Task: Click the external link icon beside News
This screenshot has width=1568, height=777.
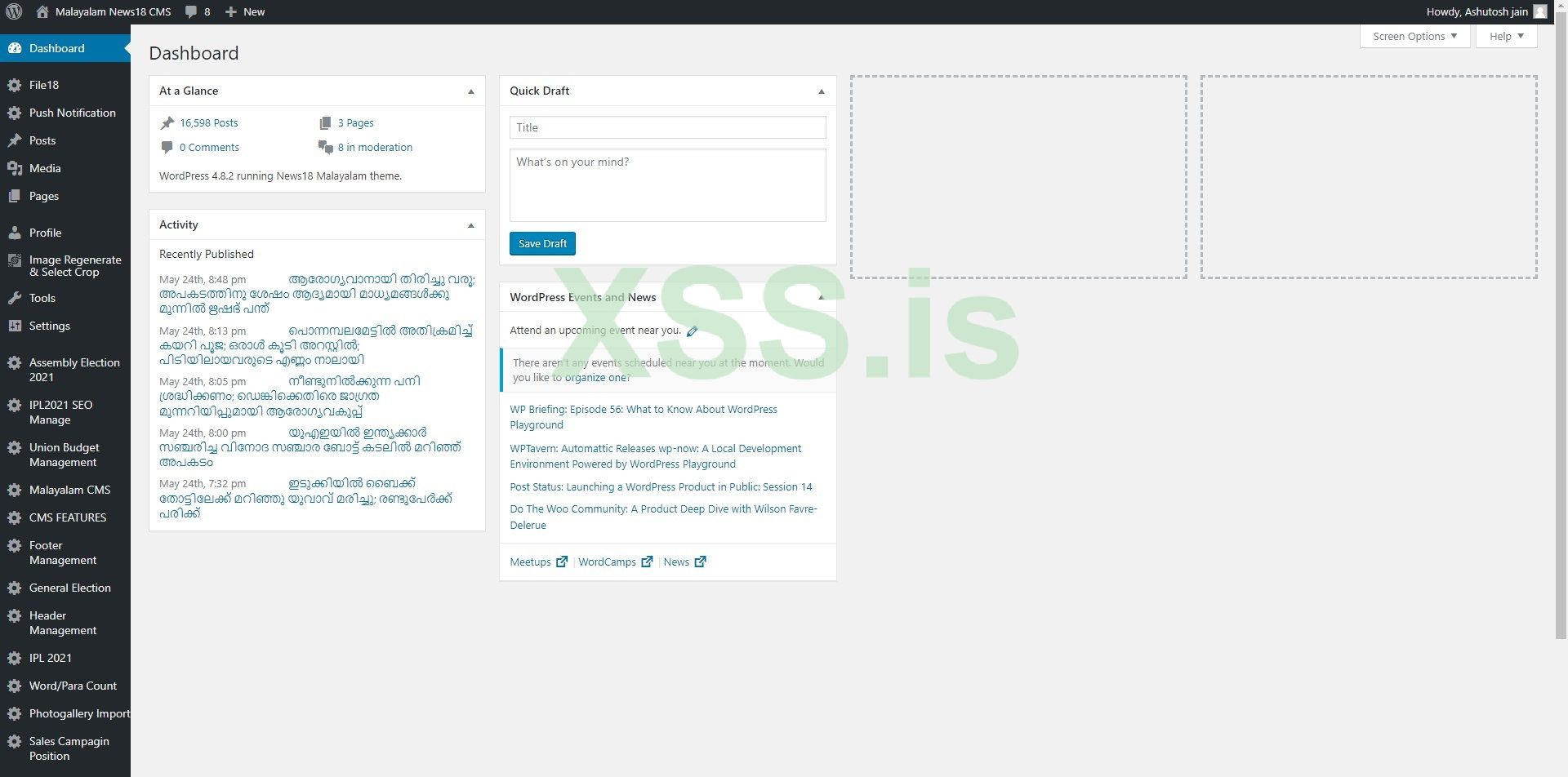Action: click(700, 562)
